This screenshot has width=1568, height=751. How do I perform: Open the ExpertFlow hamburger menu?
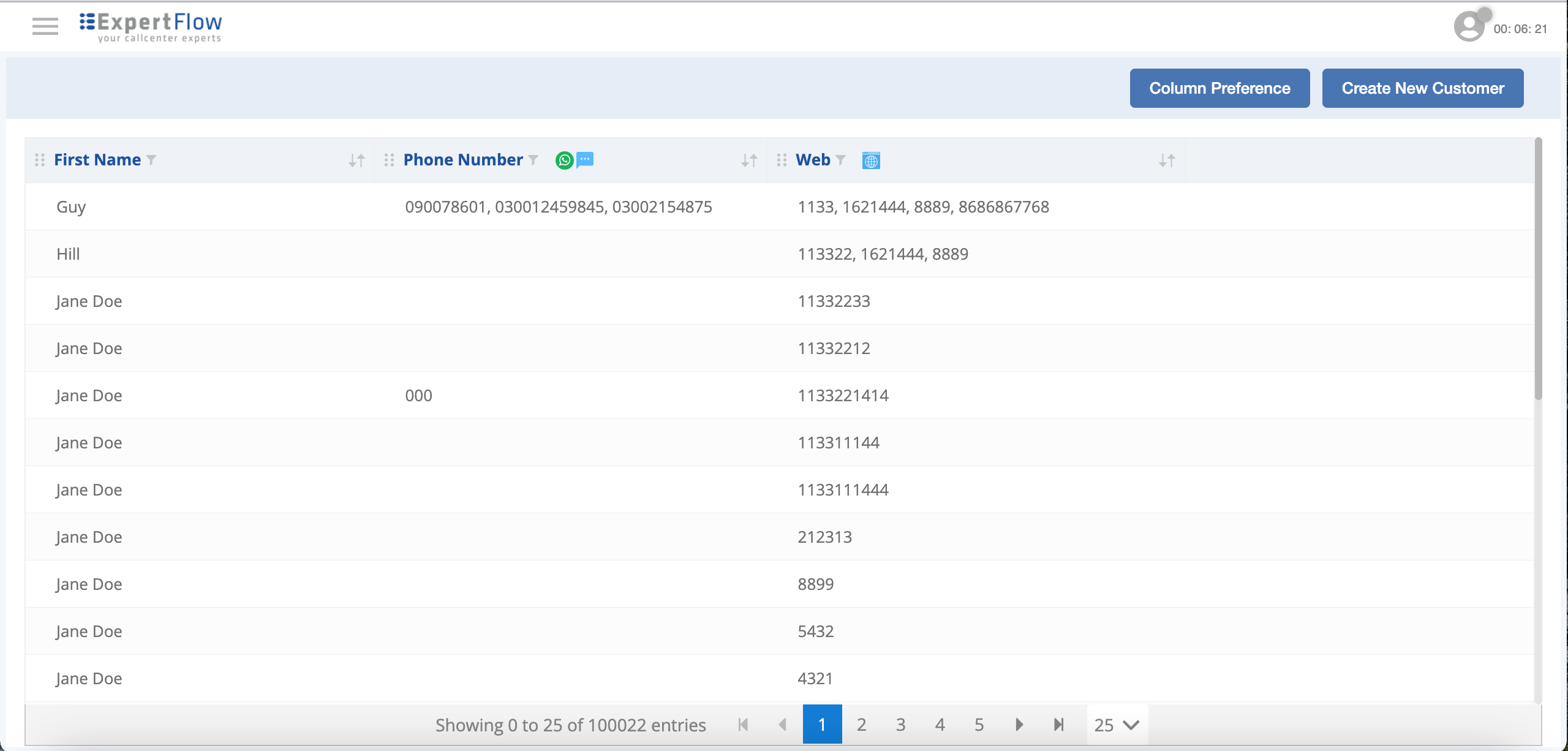click(45, 26)
